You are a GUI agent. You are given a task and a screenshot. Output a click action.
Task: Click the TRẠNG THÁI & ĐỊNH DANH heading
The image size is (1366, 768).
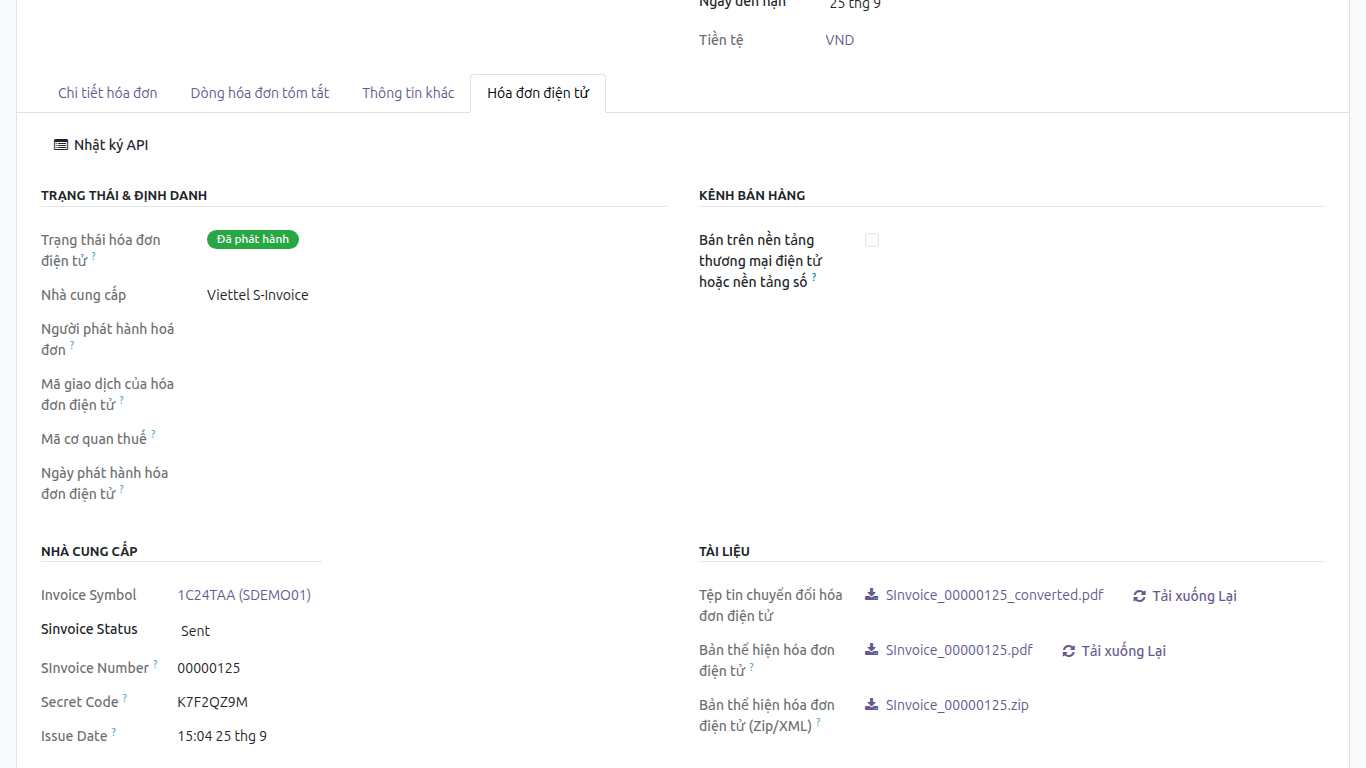coord(124,195)
